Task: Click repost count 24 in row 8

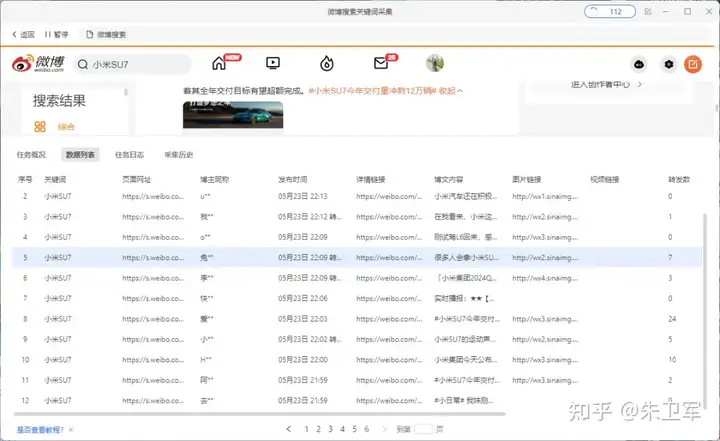Action: (x=672, y=319)
